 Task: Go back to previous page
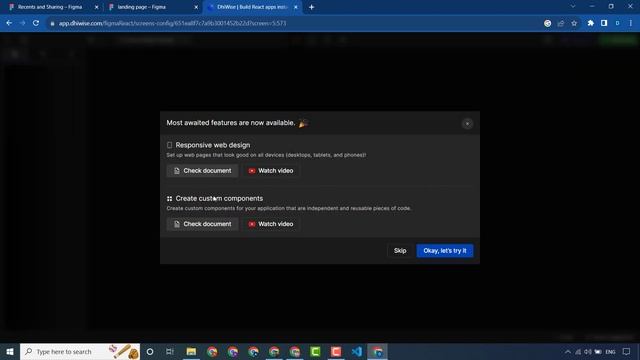click(x=9, y=23)
